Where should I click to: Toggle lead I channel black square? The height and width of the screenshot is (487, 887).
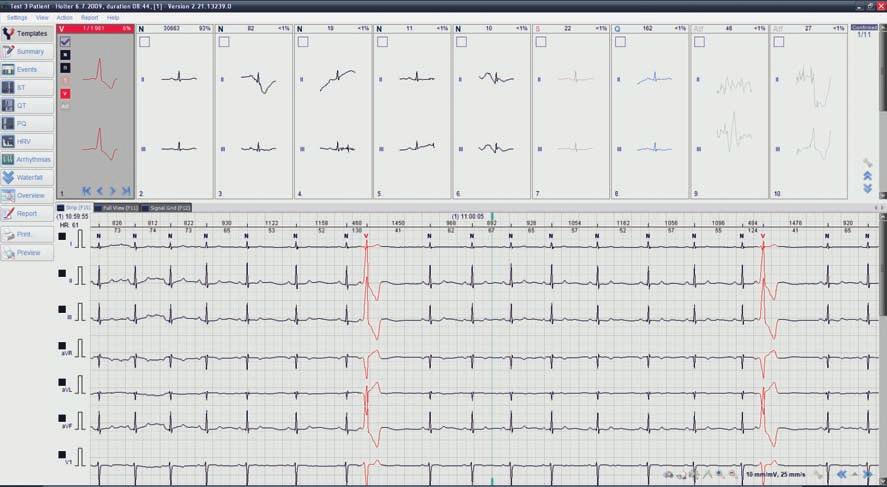(x=62, y=236)
